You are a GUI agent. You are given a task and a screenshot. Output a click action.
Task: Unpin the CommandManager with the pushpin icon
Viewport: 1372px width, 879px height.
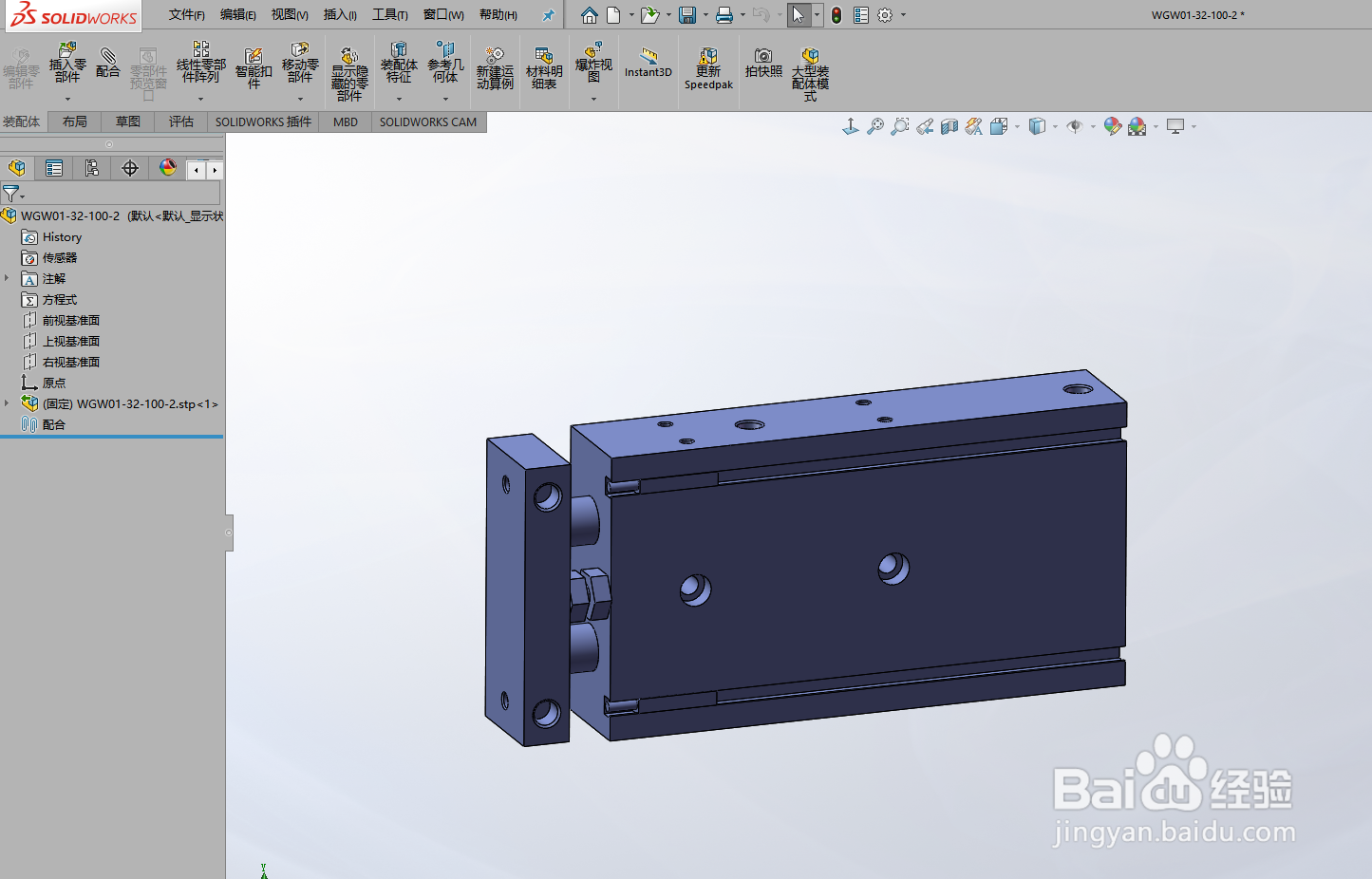[x=548, y=14]
